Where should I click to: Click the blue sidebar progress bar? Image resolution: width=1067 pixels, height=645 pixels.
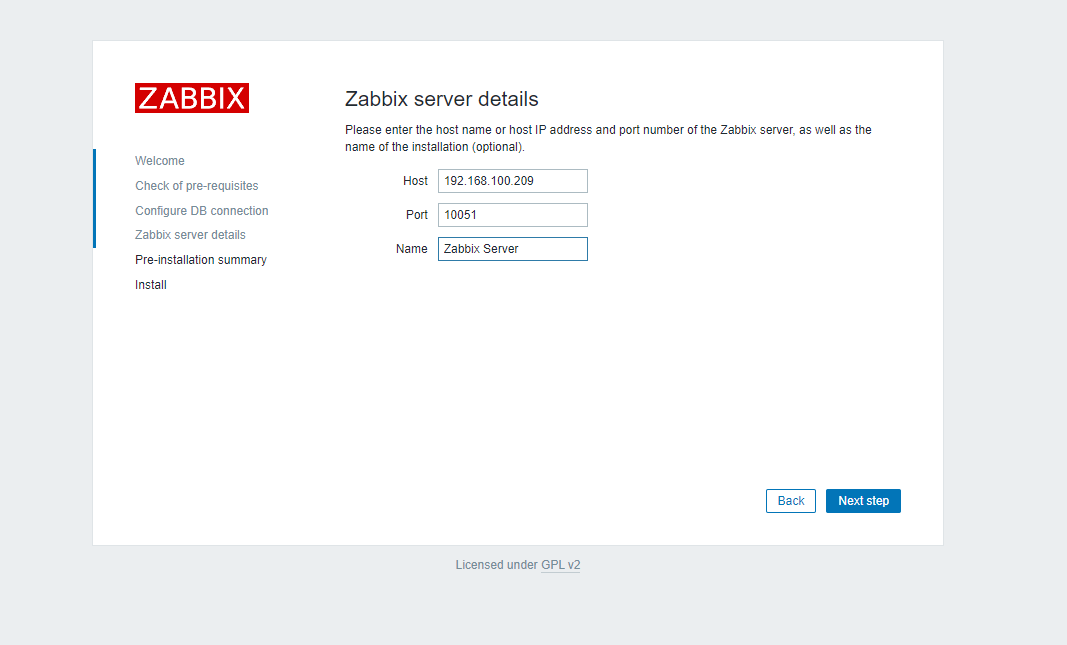(x=94, y=198)
